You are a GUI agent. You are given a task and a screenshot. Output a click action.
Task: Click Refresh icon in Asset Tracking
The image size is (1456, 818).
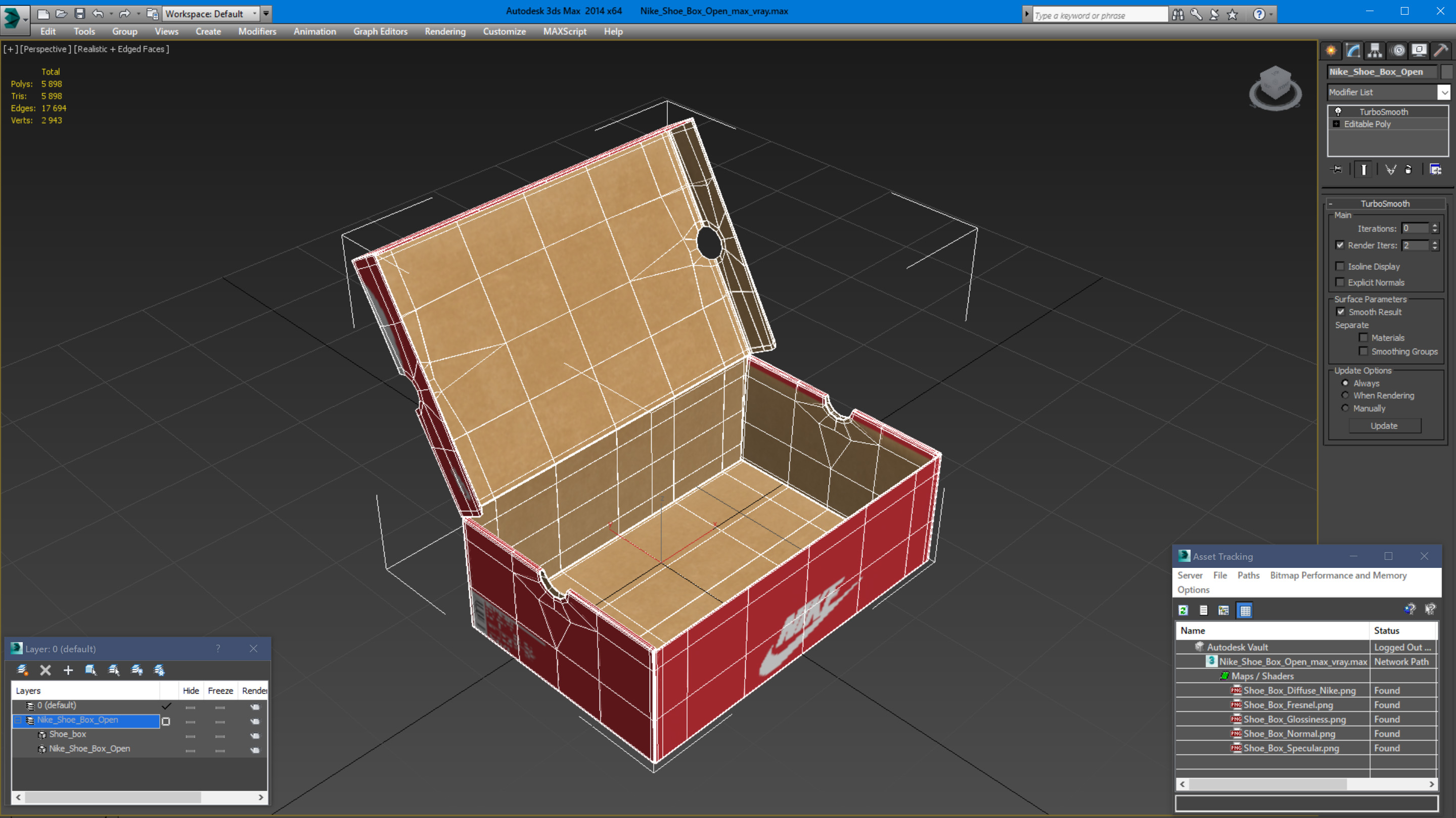pos(1183,610)
